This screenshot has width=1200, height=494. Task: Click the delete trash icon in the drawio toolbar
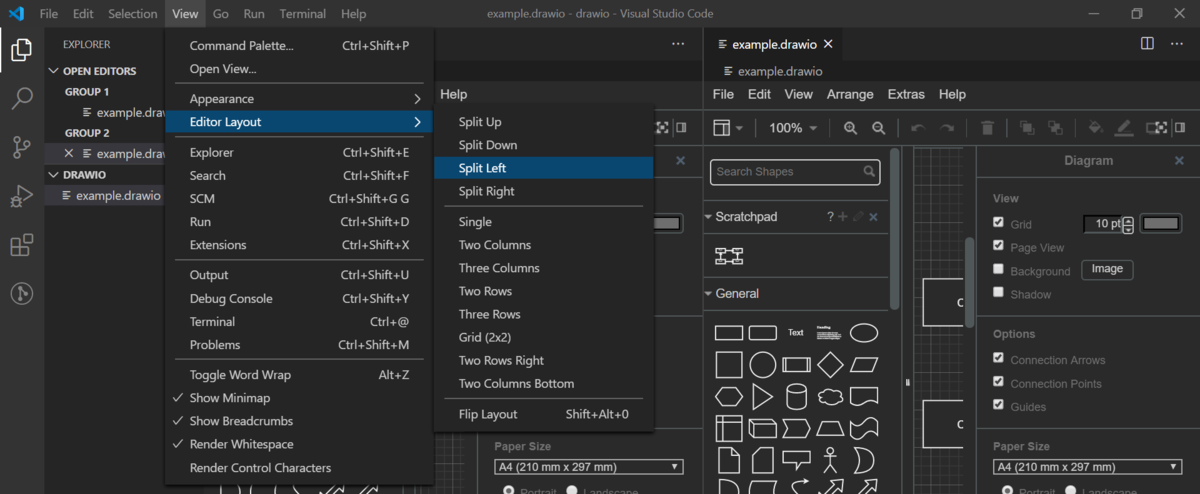point(987,128)
